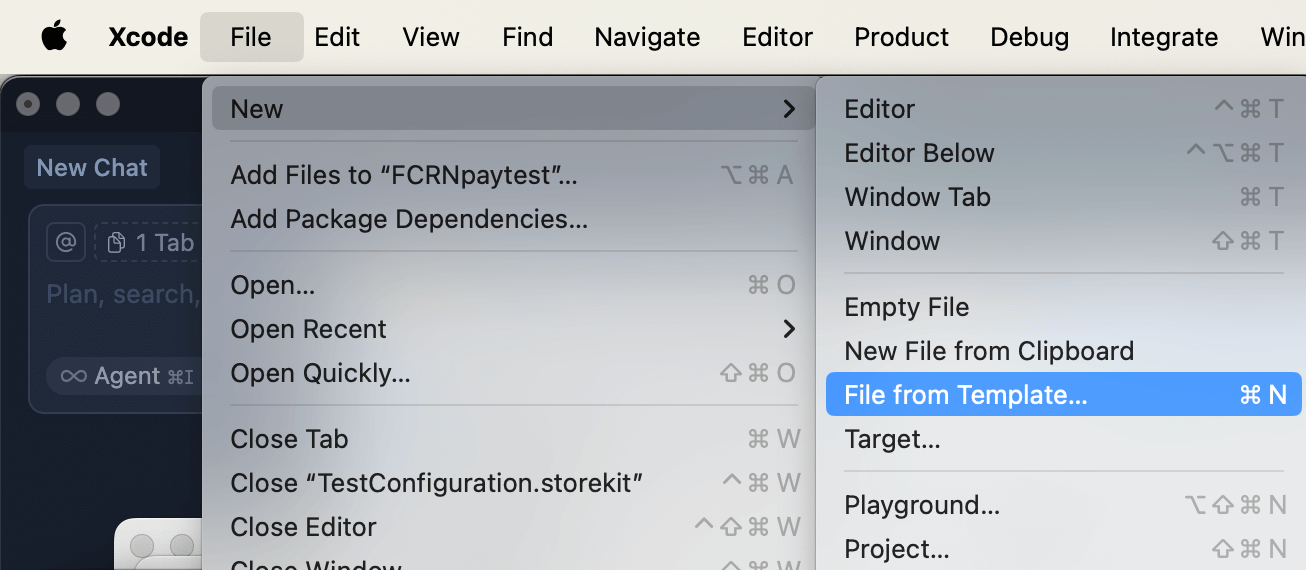Open the Find menu
Screen dimensions: 1306x570
pyautogui.click(x=528, y=37)
